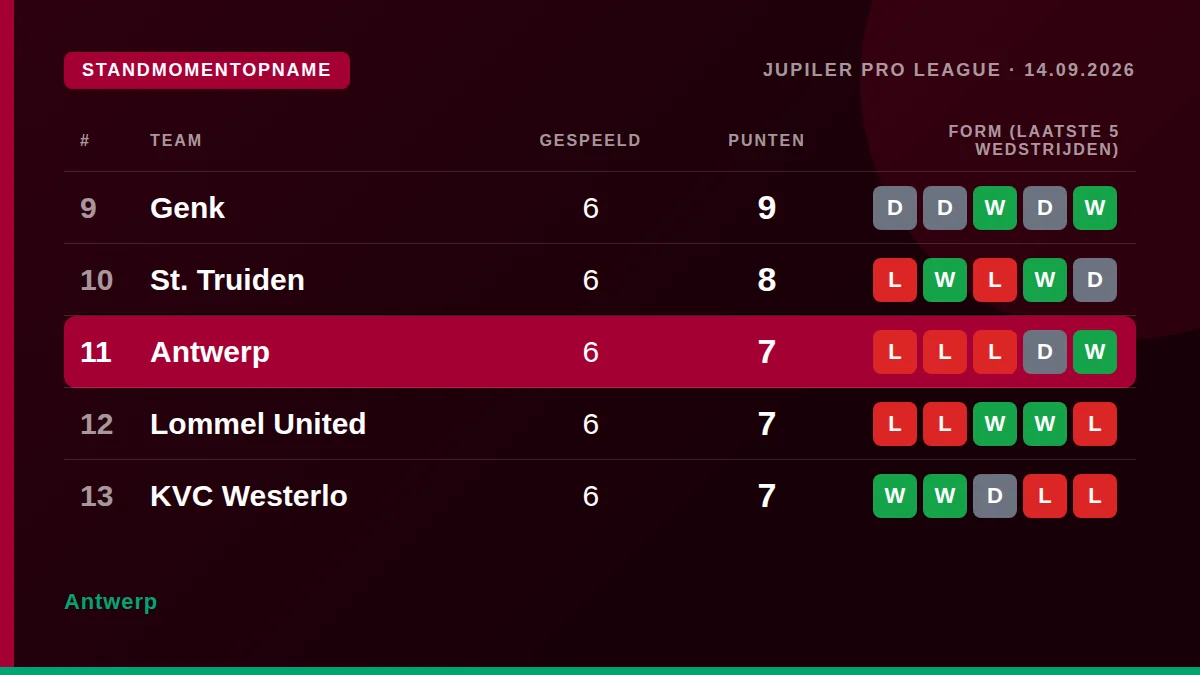This screenshot has width=1200, height=675.
Task: Click KVC Westerlo's gray D form badge
Action: 995,496
